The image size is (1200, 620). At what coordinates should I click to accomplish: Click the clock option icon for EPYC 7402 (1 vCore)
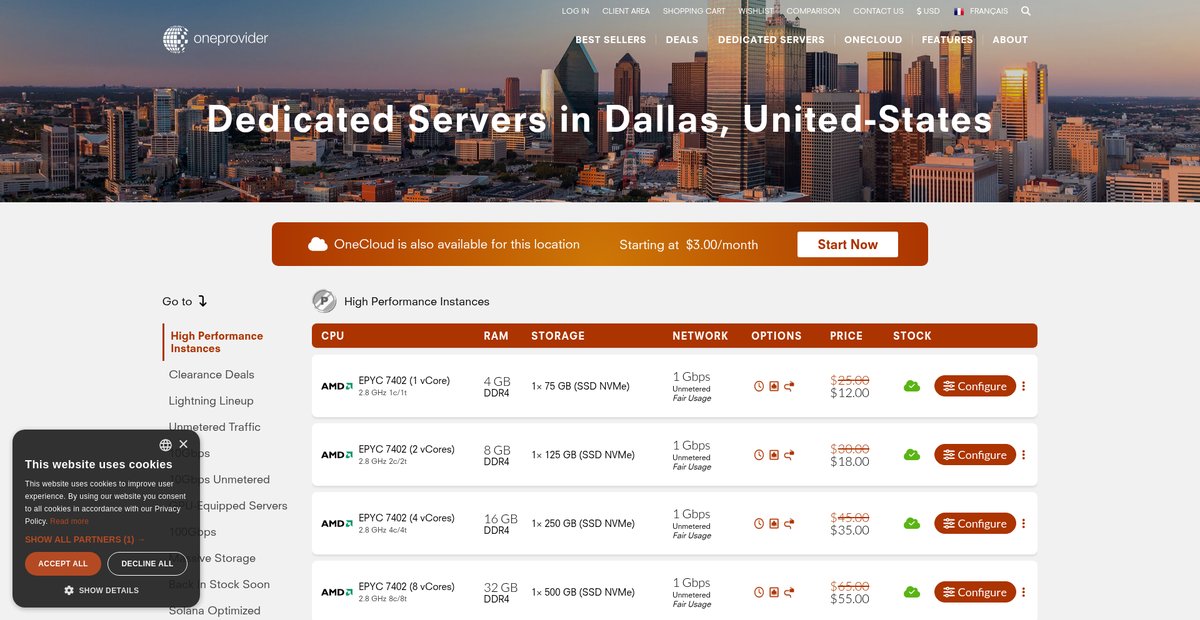[x=759, y=386]
